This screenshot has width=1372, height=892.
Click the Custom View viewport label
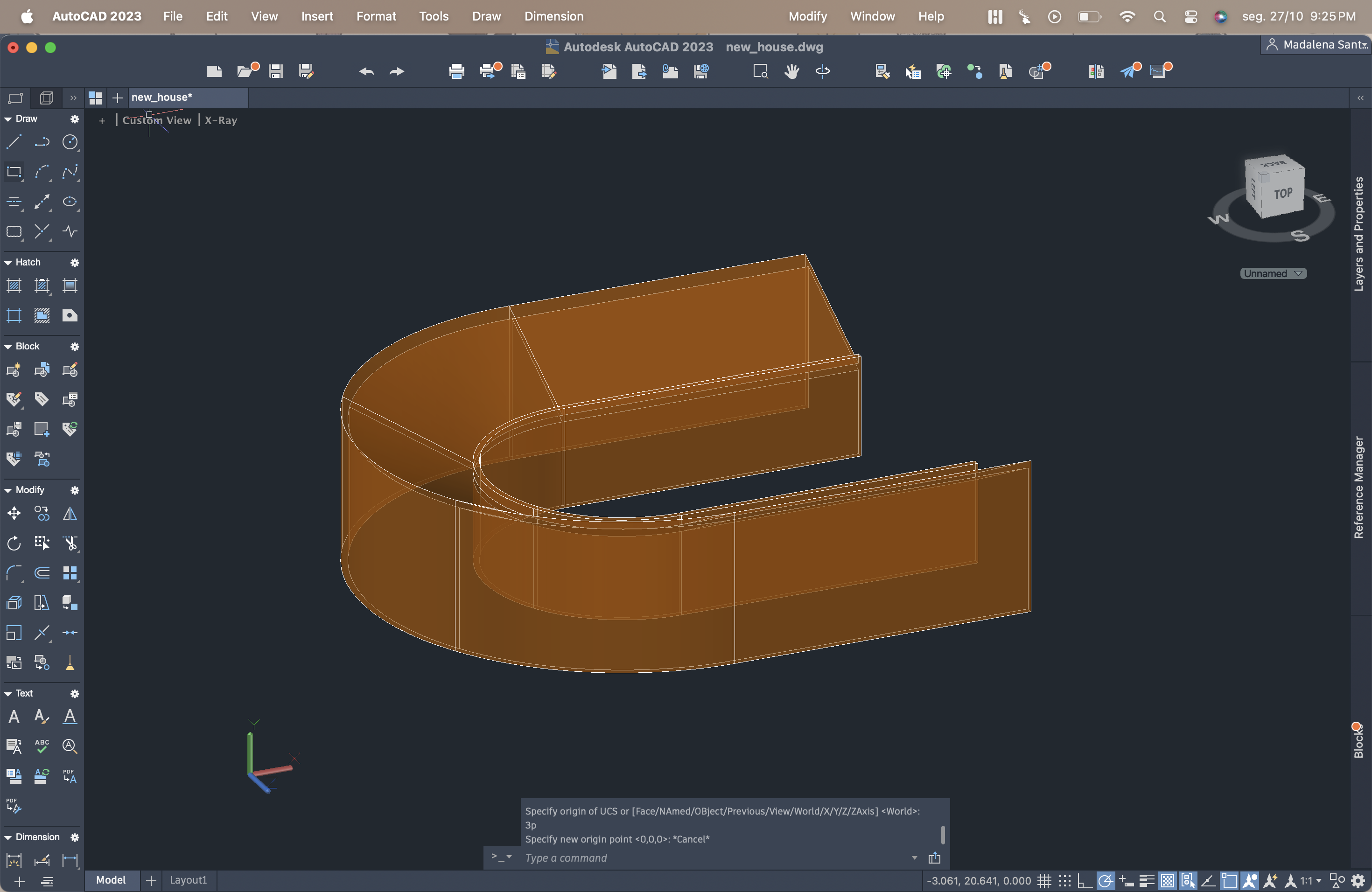click(x=157, y=120)
